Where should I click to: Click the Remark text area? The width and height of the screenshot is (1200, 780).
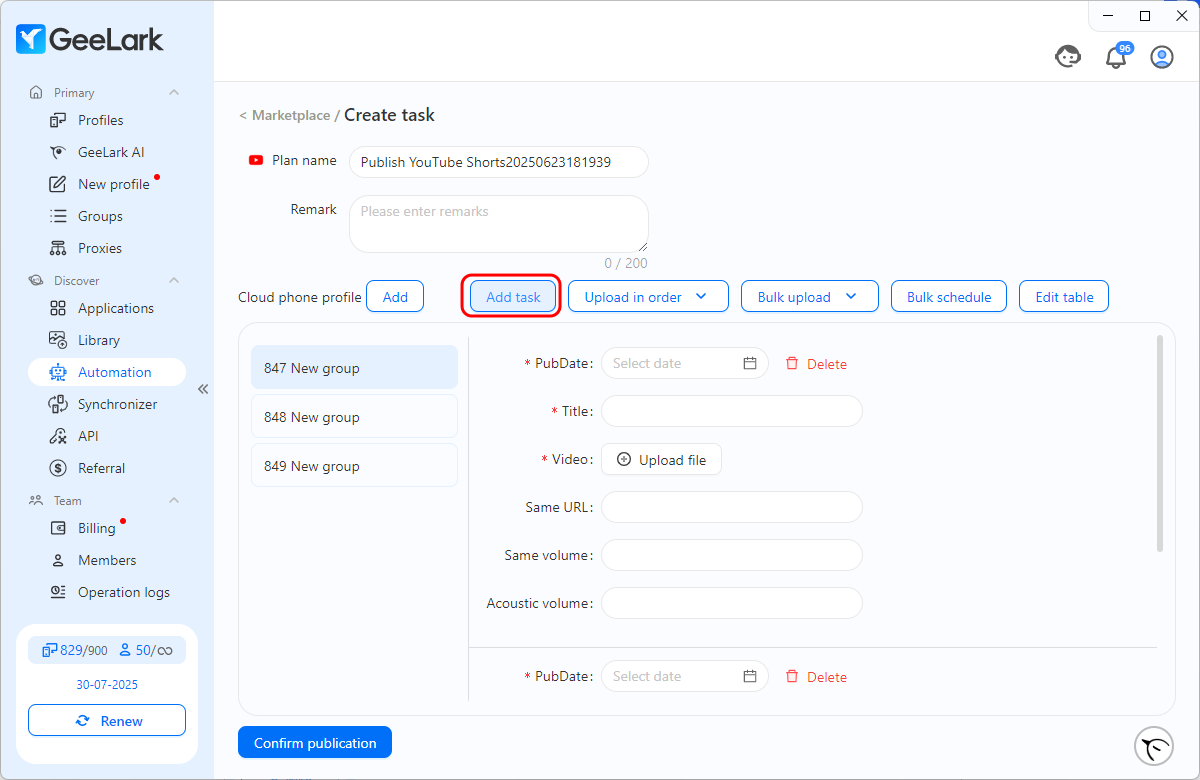click(499, 224)
